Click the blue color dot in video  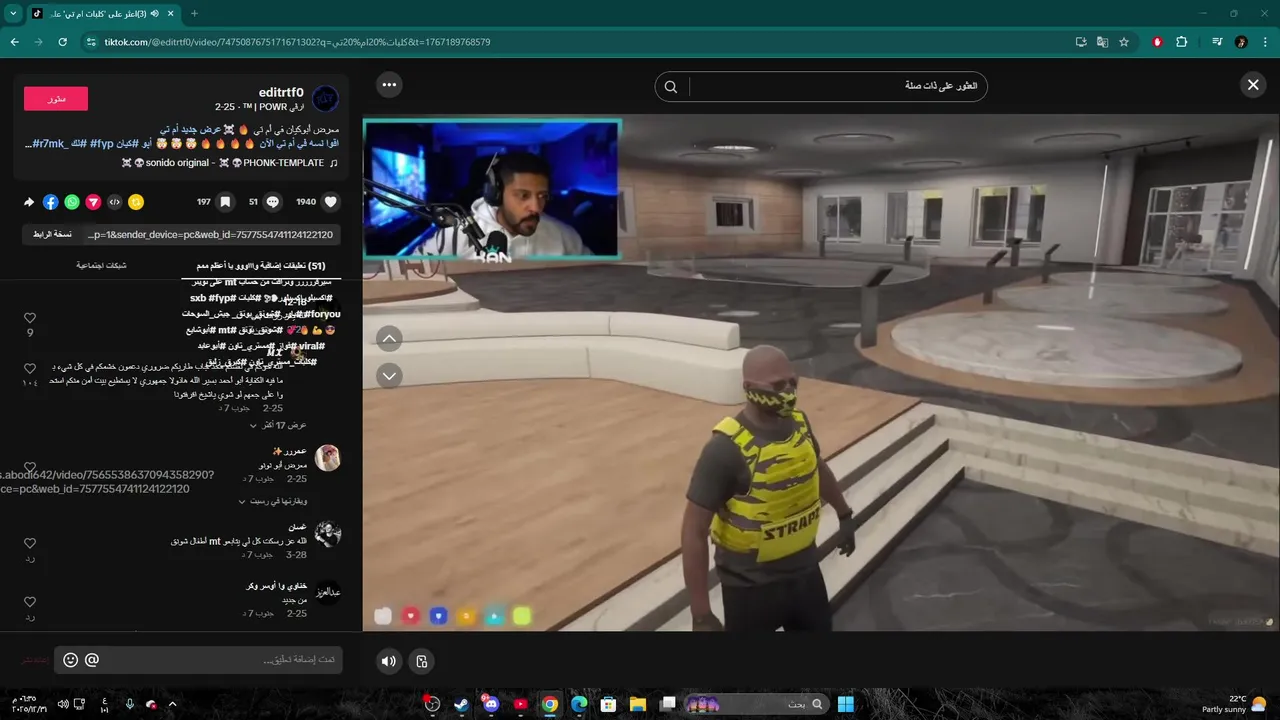click(x=438, y=617)
